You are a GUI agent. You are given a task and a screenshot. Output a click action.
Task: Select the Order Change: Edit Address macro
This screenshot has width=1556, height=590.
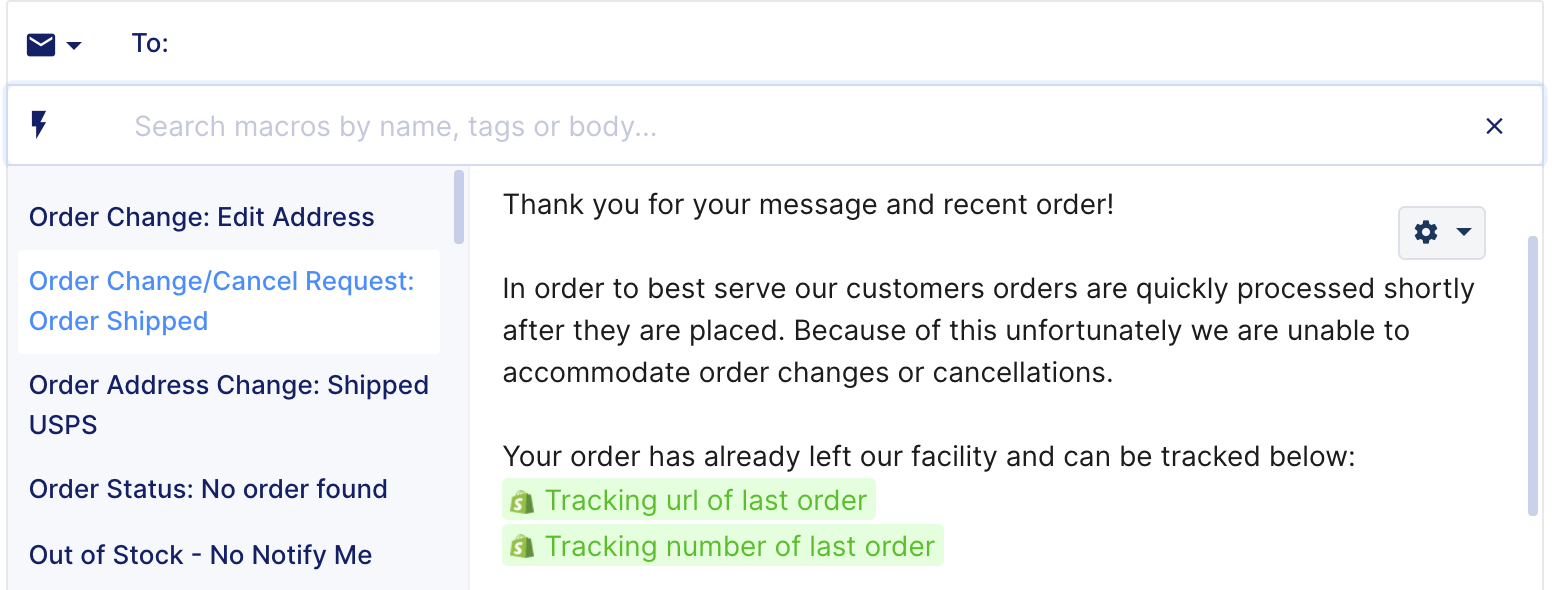(202, 217)
